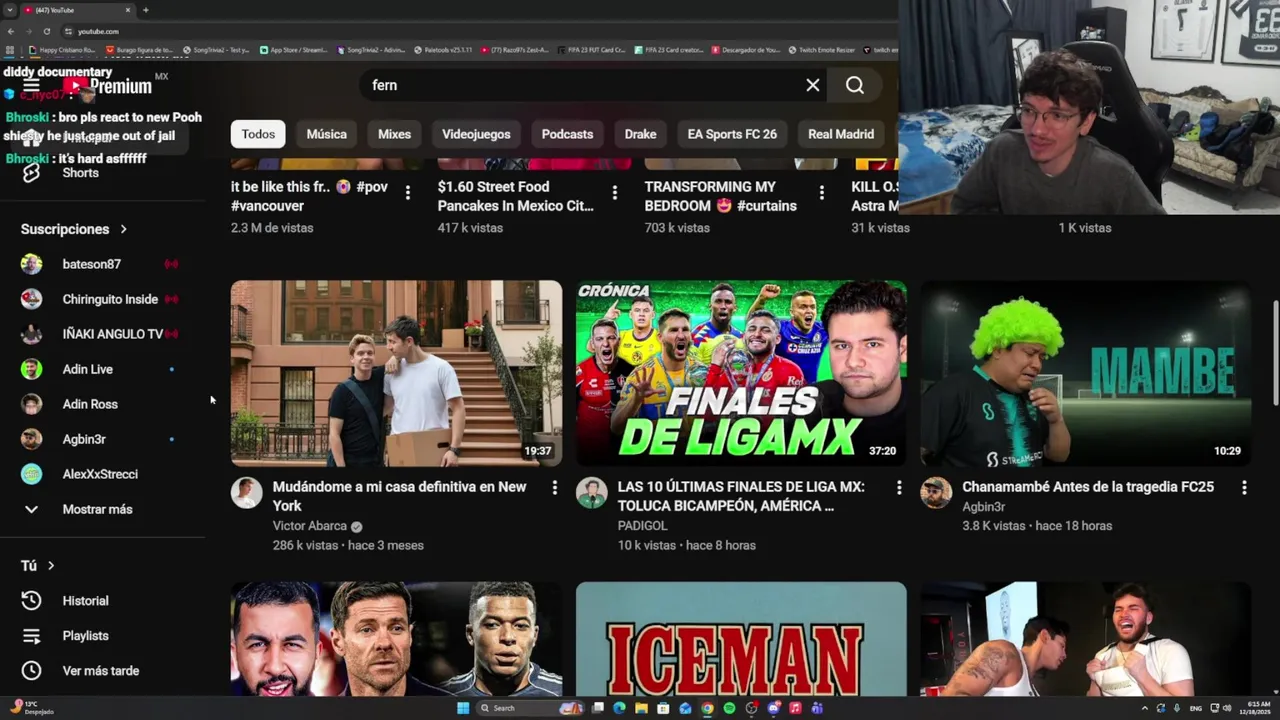Open video title Chanamambé Antes de la tragedia
This screenshot has height=720, width=1280.
point(1088,487)
